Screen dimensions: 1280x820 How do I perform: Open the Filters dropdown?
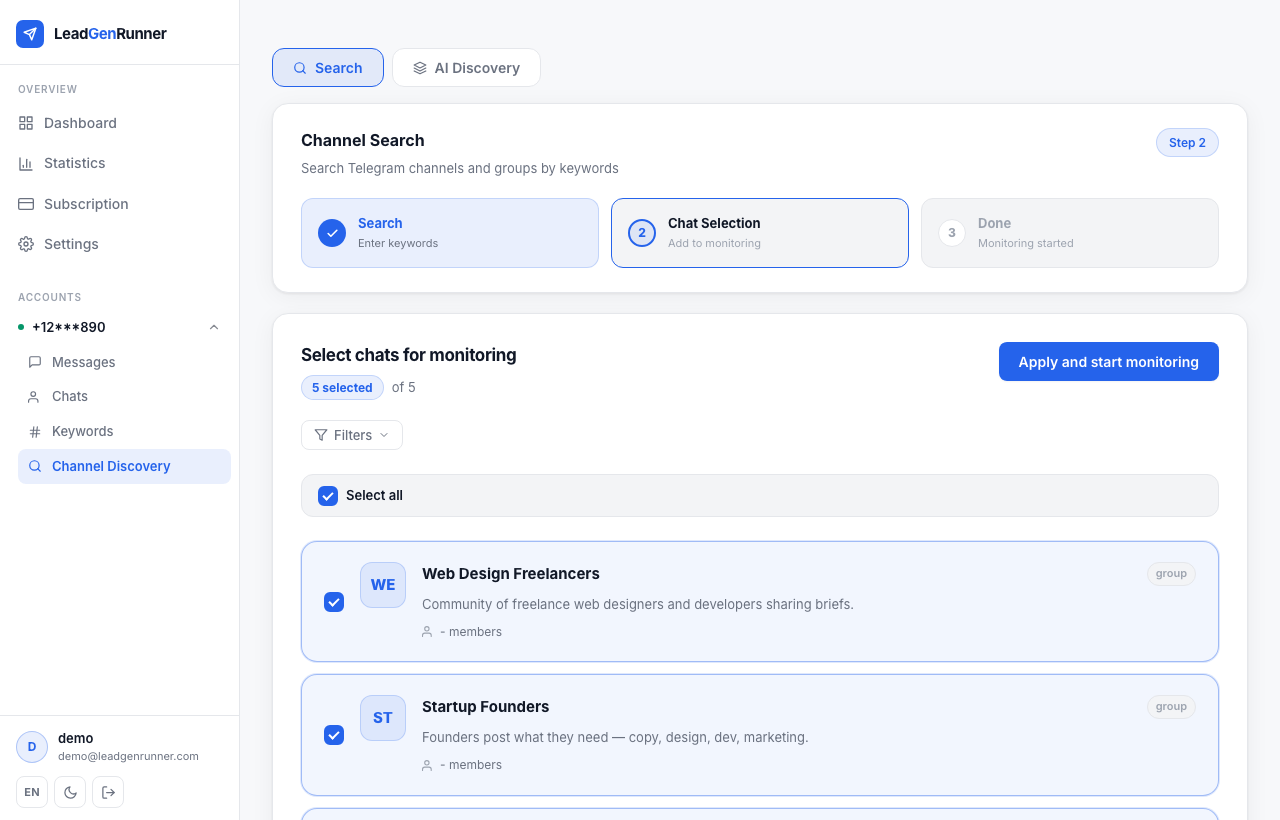(x=352, y=435)
